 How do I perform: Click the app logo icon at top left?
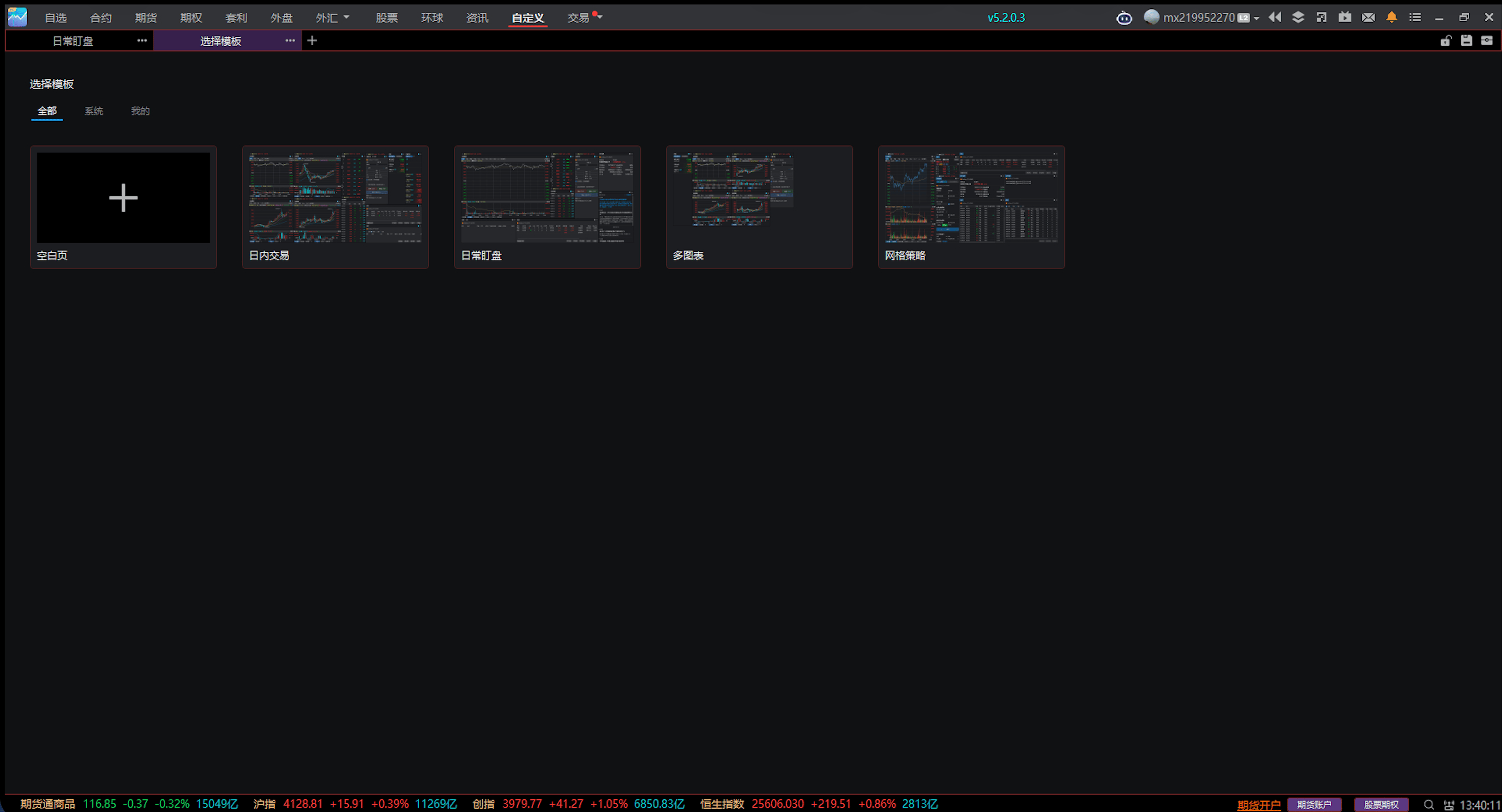coord(18,17)
